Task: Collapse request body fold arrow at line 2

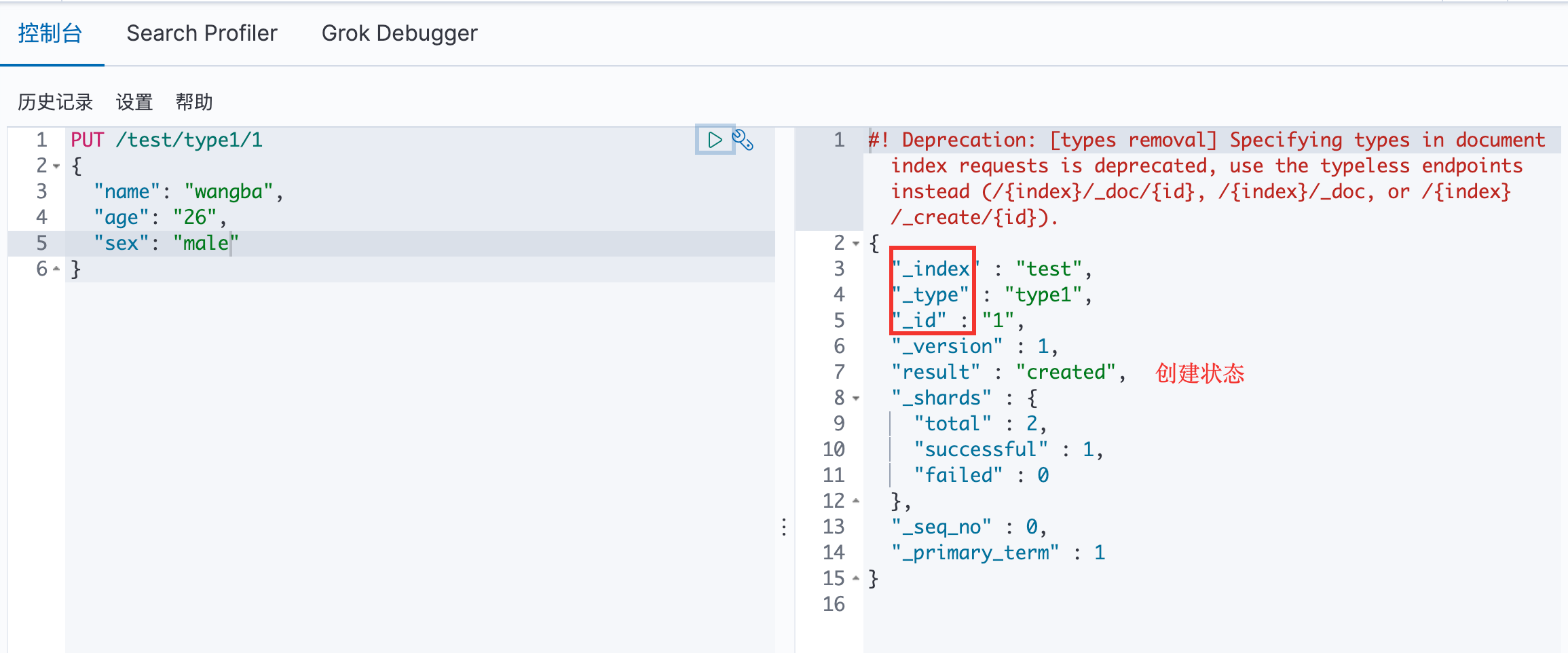Action: tap(56, 166)
